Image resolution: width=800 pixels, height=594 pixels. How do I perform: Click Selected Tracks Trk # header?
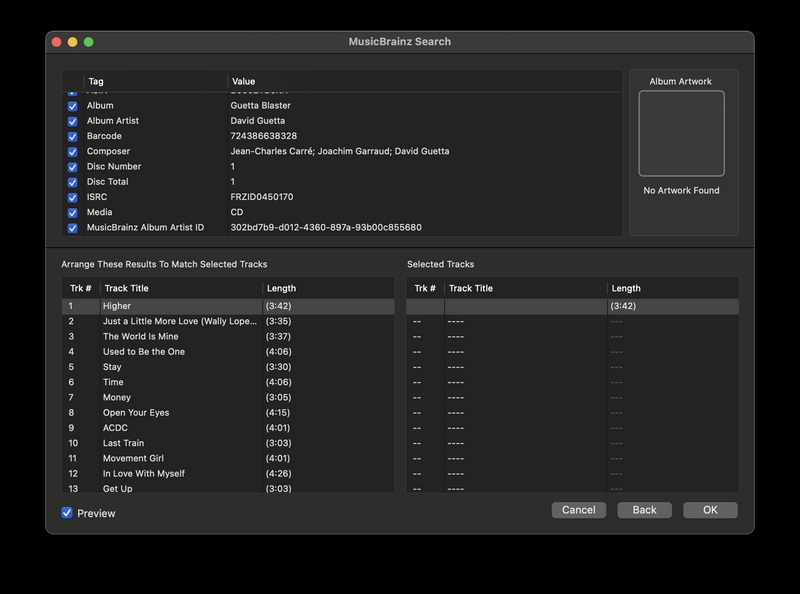(x=425, y=288)
